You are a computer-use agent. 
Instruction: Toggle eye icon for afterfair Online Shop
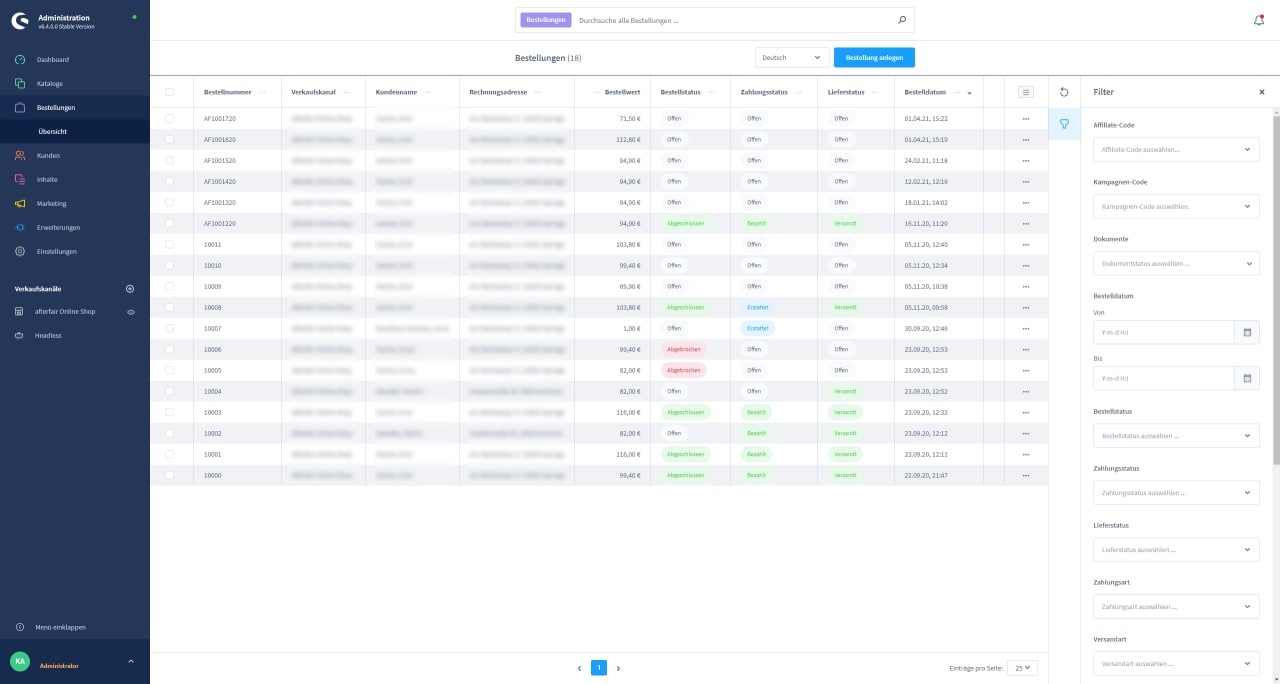pos(130,312)
